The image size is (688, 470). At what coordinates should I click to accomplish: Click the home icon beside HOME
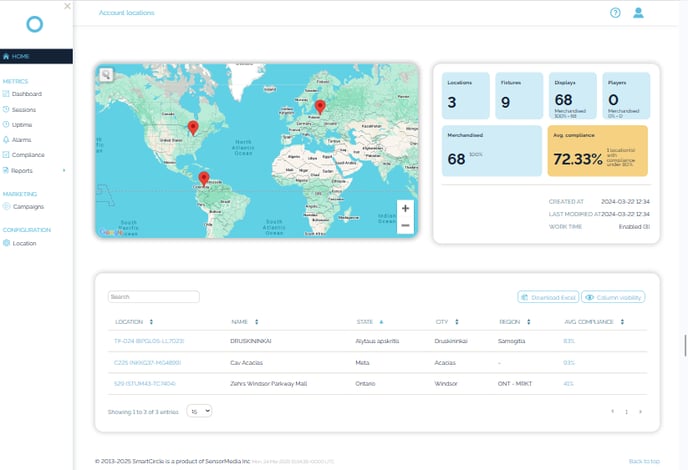(6, 56)
